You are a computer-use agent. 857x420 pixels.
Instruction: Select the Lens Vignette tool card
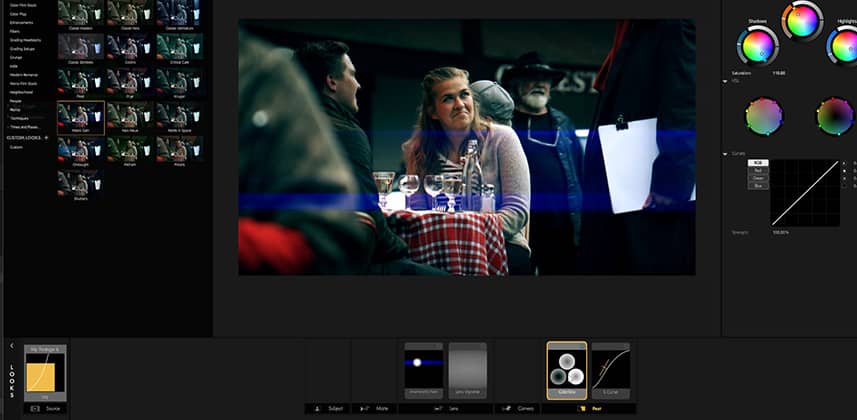pos(467,370)
